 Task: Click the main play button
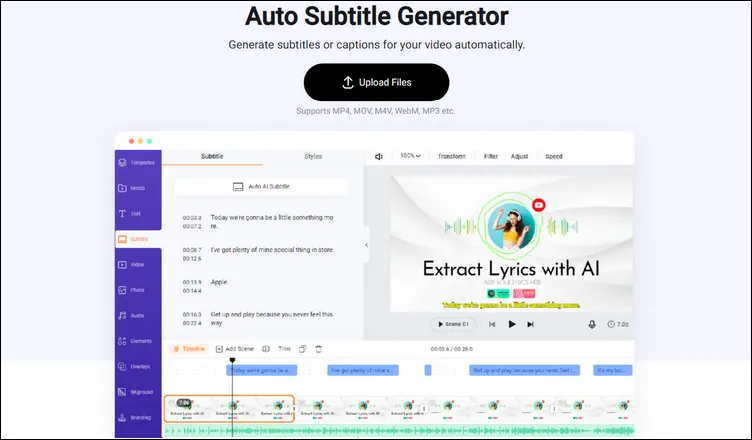[512, 324]
